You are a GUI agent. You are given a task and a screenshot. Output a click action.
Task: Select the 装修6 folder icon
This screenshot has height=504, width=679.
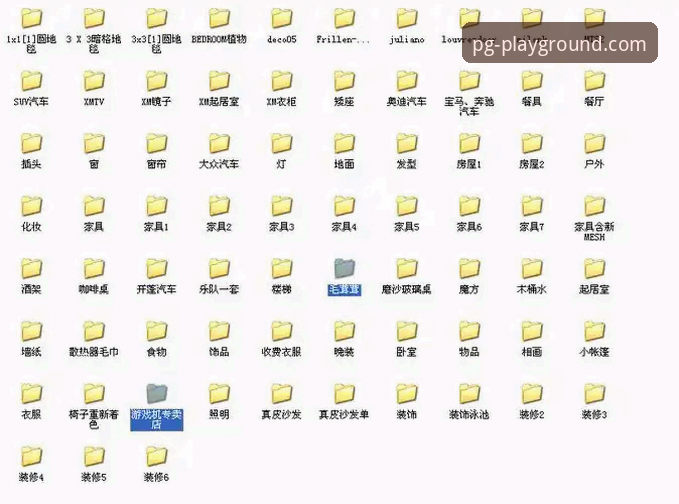156,456
